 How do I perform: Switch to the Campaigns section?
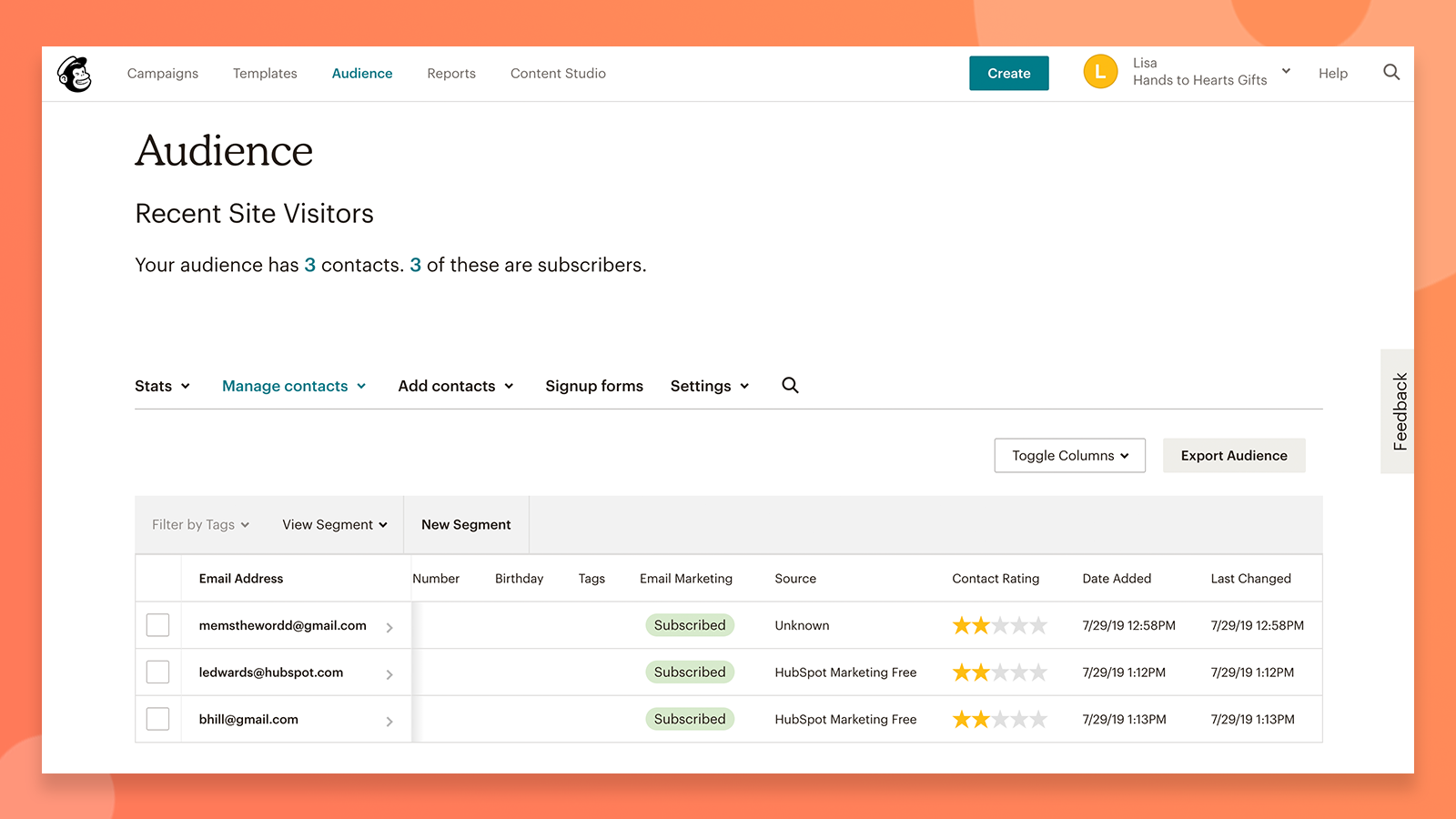pyautogui.click(x=162, y=73)
